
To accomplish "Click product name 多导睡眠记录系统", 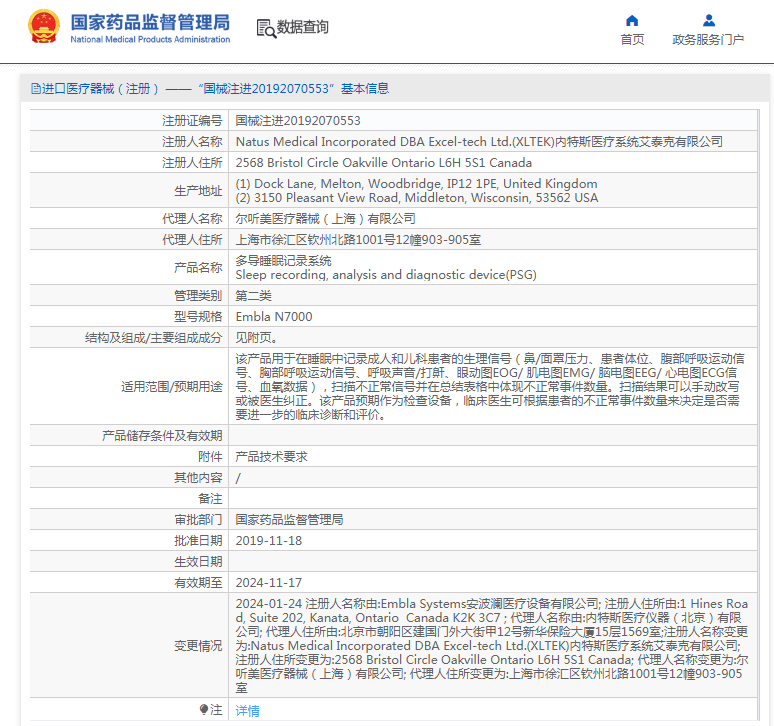I will (x=283, y=261).
